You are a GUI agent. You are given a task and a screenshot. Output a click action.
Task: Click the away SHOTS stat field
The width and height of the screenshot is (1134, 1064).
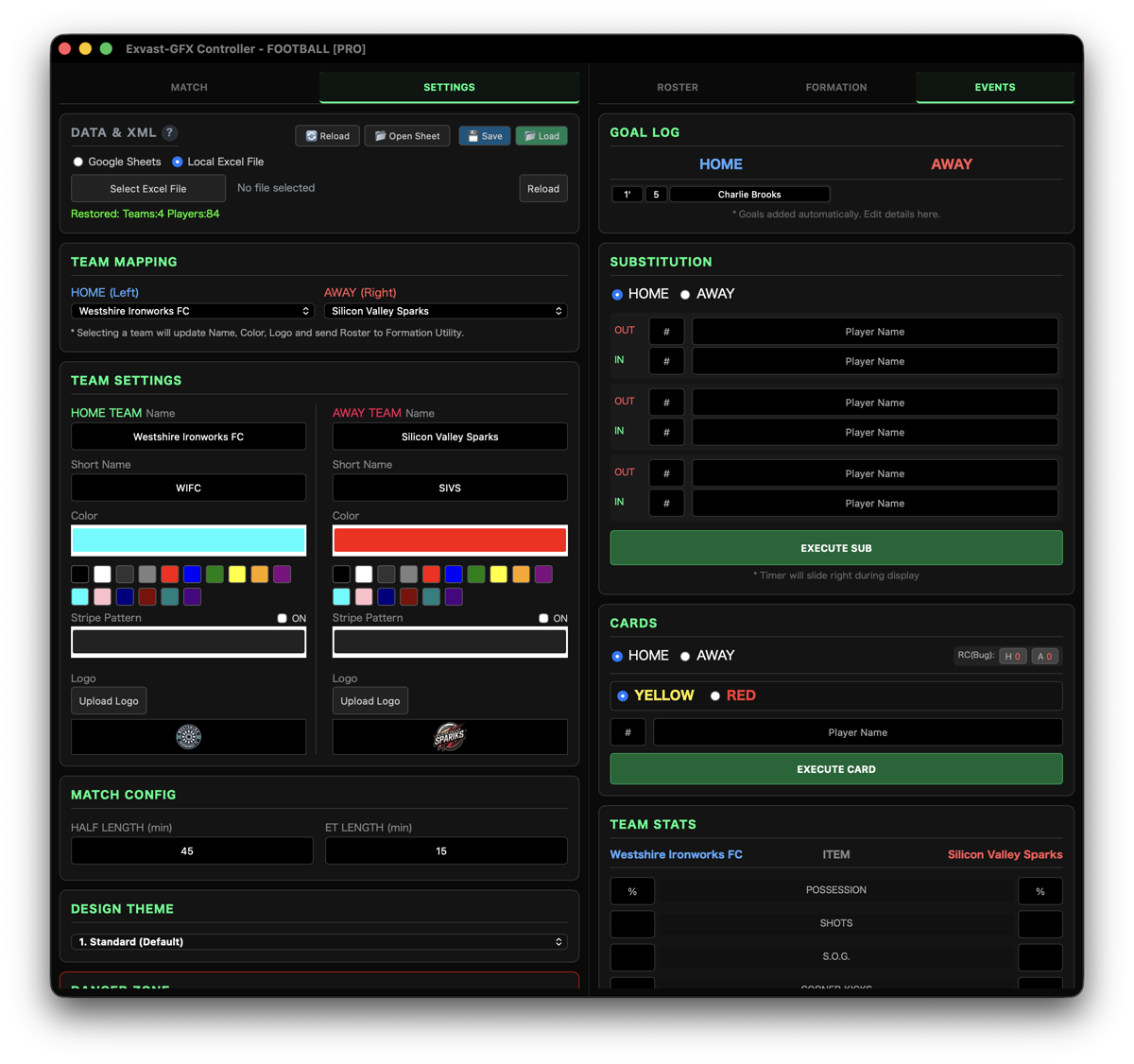pos(1040,924)
